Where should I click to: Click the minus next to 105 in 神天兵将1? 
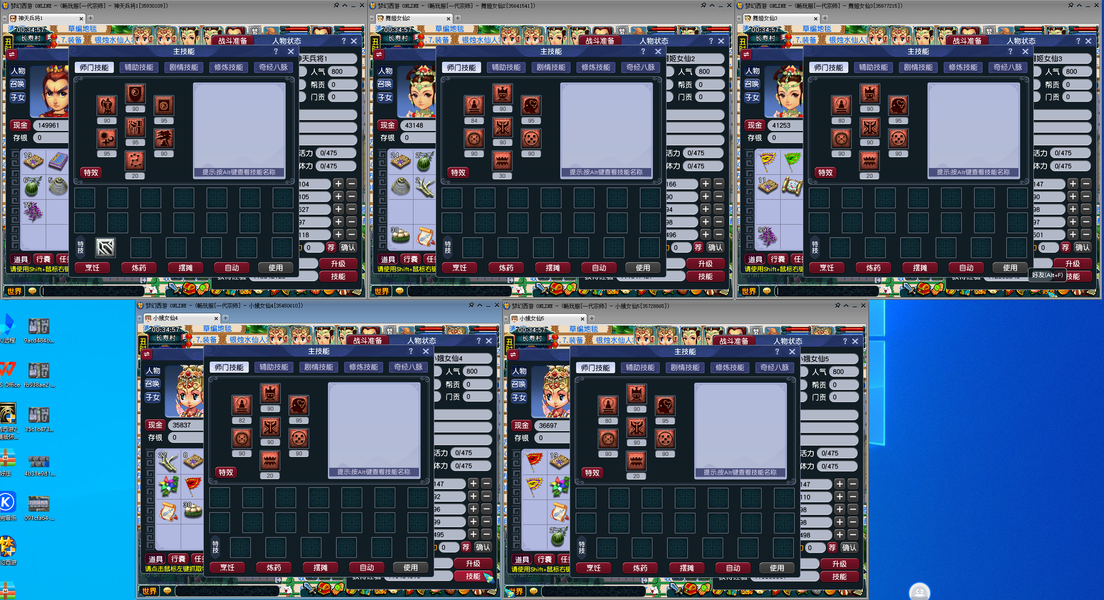point(351,196)
